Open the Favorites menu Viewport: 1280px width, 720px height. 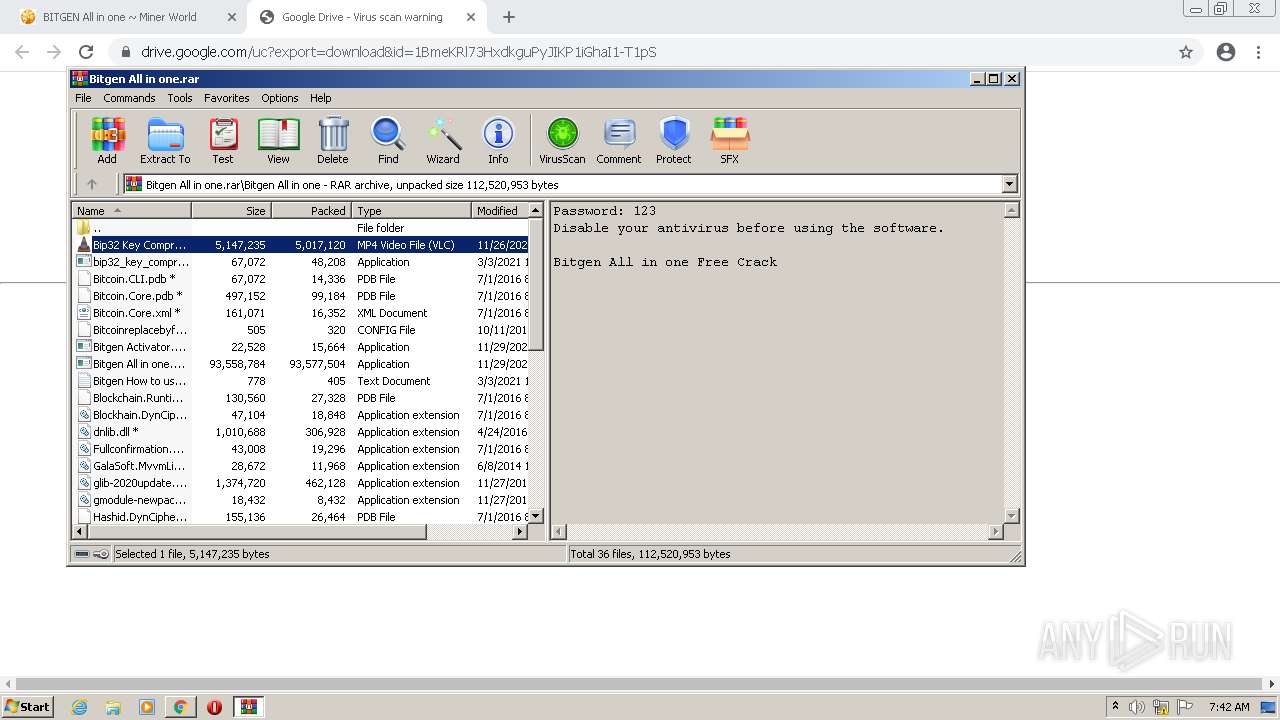pyautogui.click(x=227, y=98)
